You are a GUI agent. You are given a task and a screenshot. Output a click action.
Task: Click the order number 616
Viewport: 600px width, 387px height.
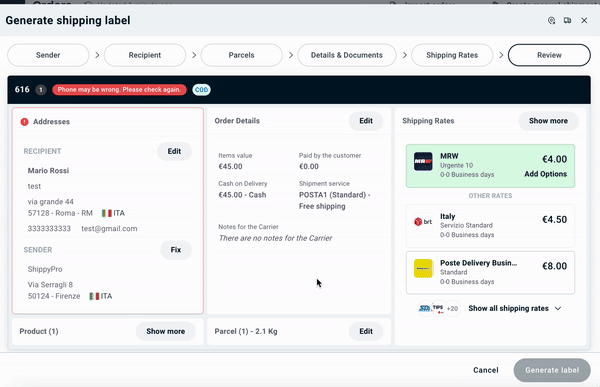click(x=22, y=90)
